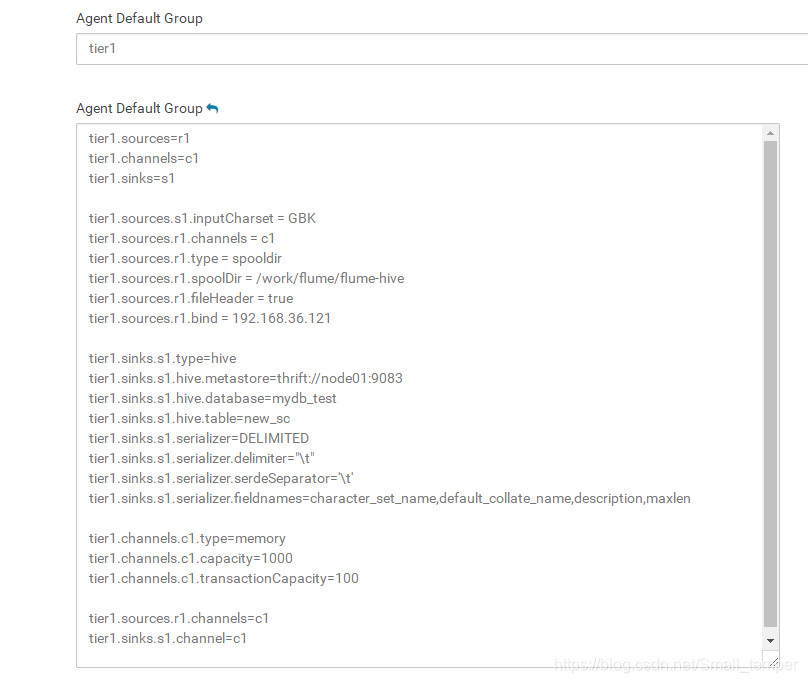Click the top 'Agent Default Group' label

pyautogui.click(x=139, y=19)
